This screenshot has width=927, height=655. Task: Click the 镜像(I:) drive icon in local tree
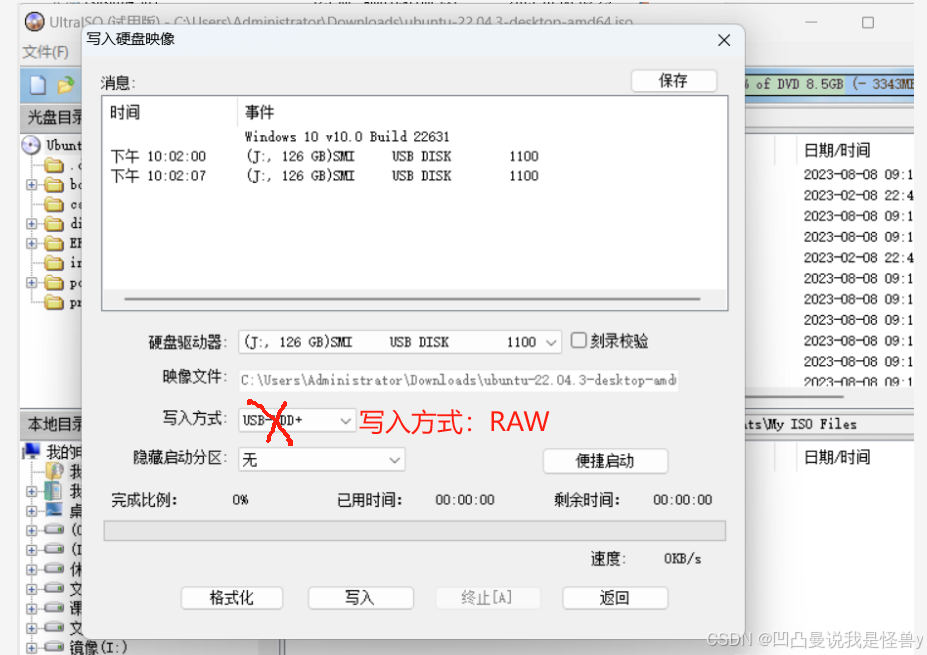point(52,647)
